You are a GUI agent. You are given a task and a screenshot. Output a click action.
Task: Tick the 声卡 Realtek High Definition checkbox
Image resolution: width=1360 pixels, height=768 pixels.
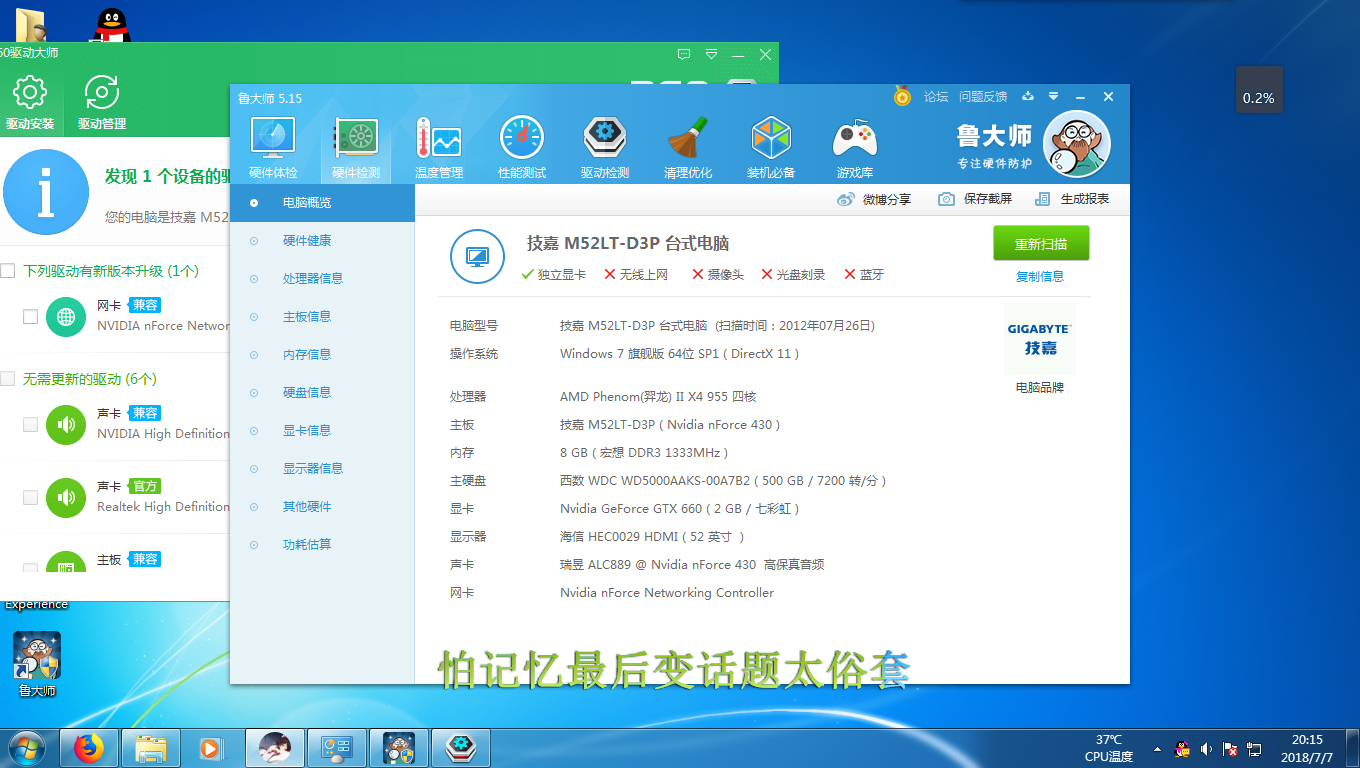[x=30, y=497]
